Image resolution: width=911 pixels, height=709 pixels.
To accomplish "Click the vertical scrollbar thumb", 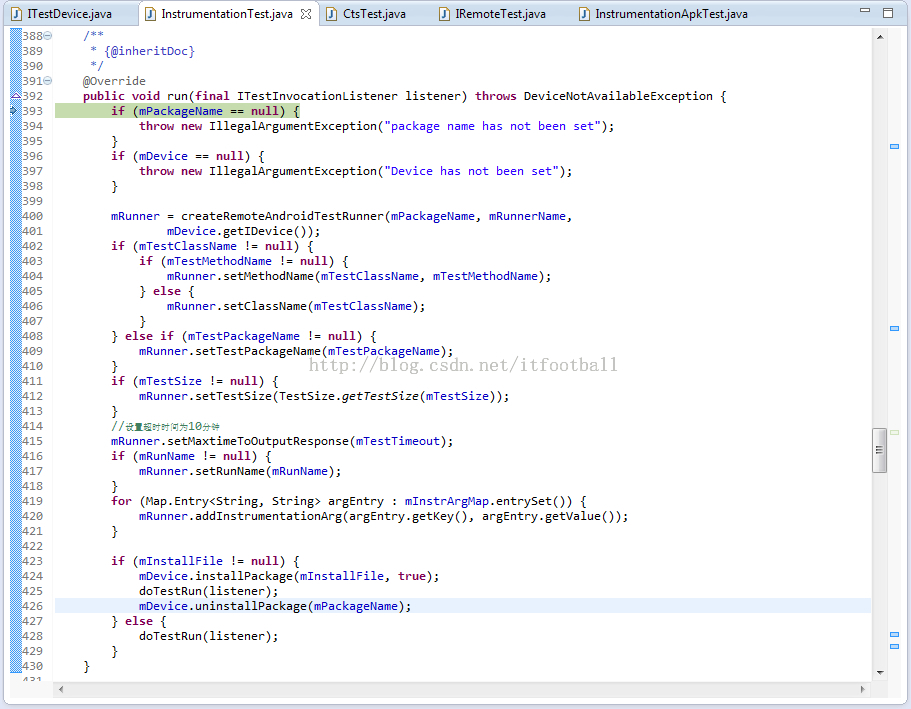I will [879, 450].
